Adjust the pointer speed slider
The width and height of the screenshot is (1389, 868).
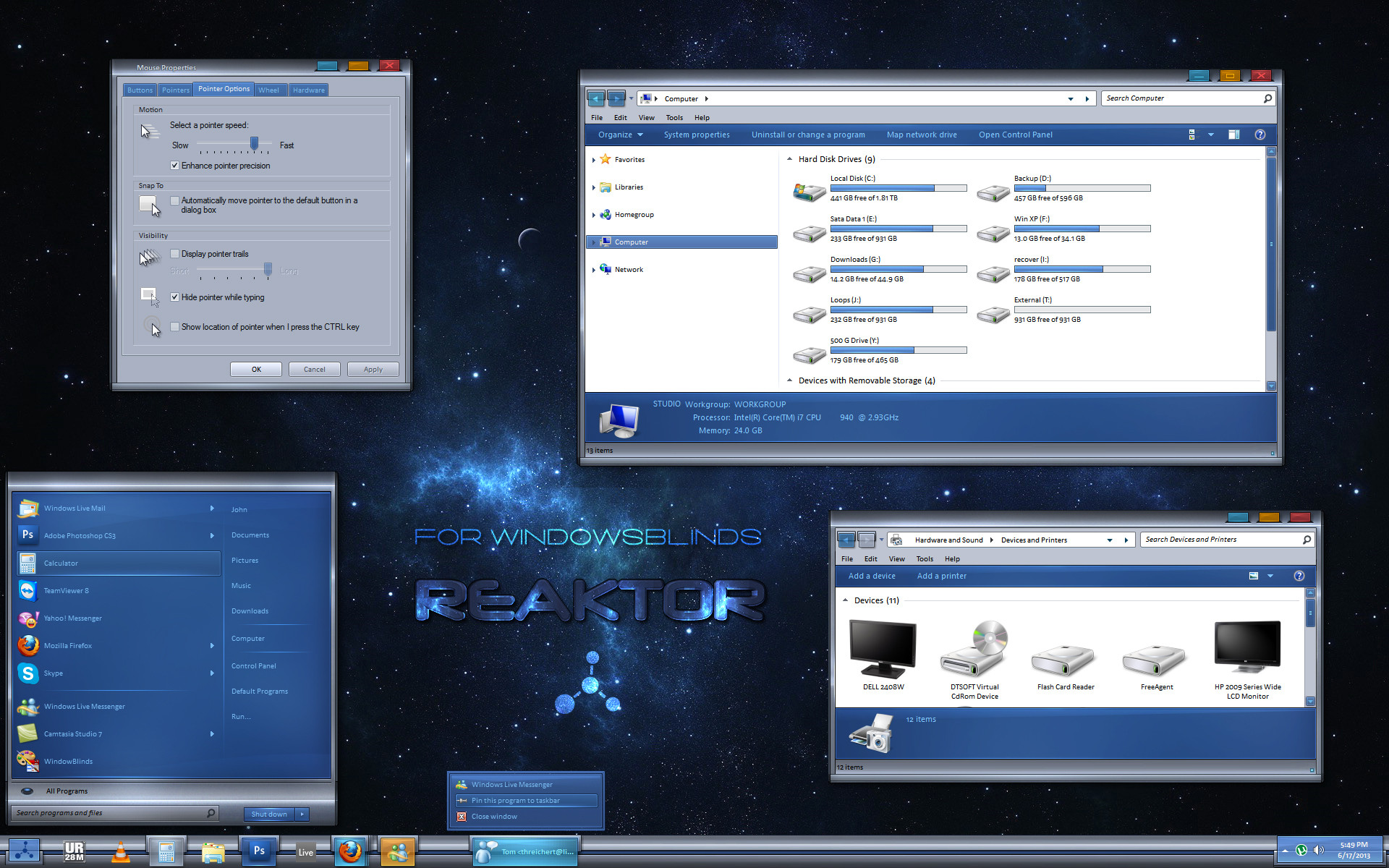click(x=254, y=144)
